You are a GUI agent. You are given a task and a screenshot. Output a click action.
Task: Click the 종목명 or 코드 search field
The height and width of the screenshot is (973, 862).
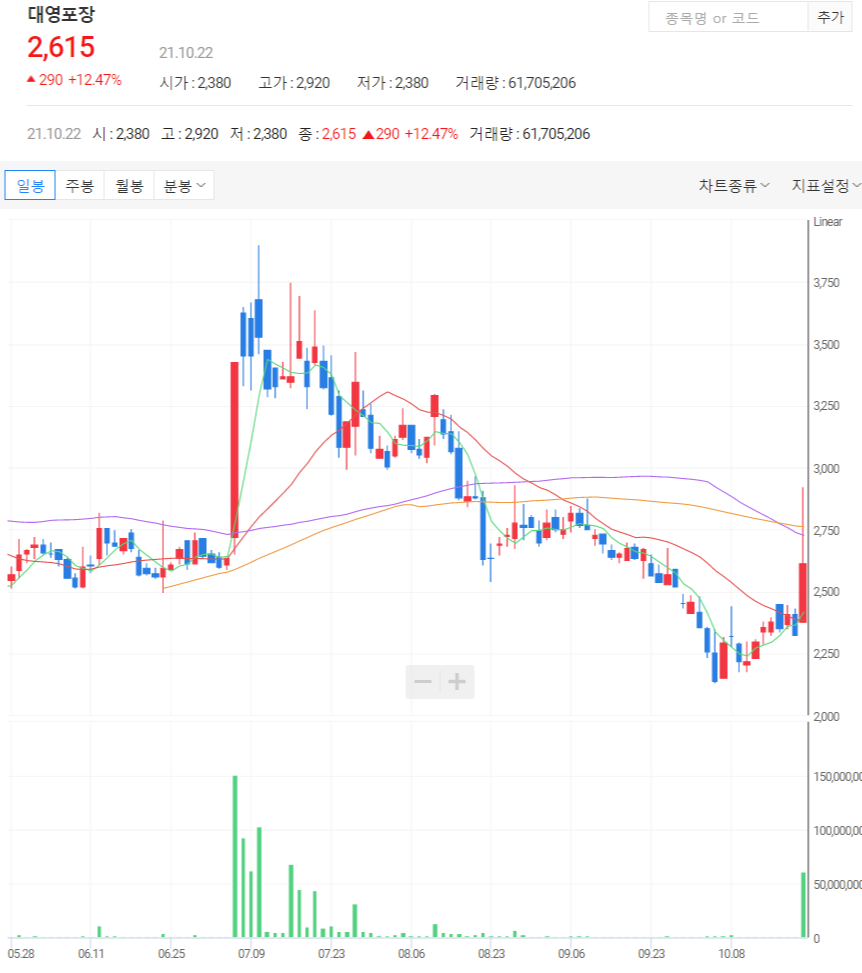click(x=728, y=17)
